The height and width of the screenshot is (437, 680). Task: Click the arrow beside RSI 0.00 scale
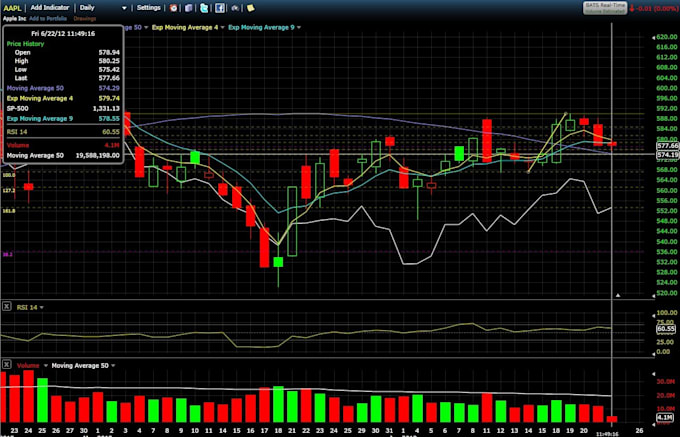pyautogui.click(x=654, y=352)
